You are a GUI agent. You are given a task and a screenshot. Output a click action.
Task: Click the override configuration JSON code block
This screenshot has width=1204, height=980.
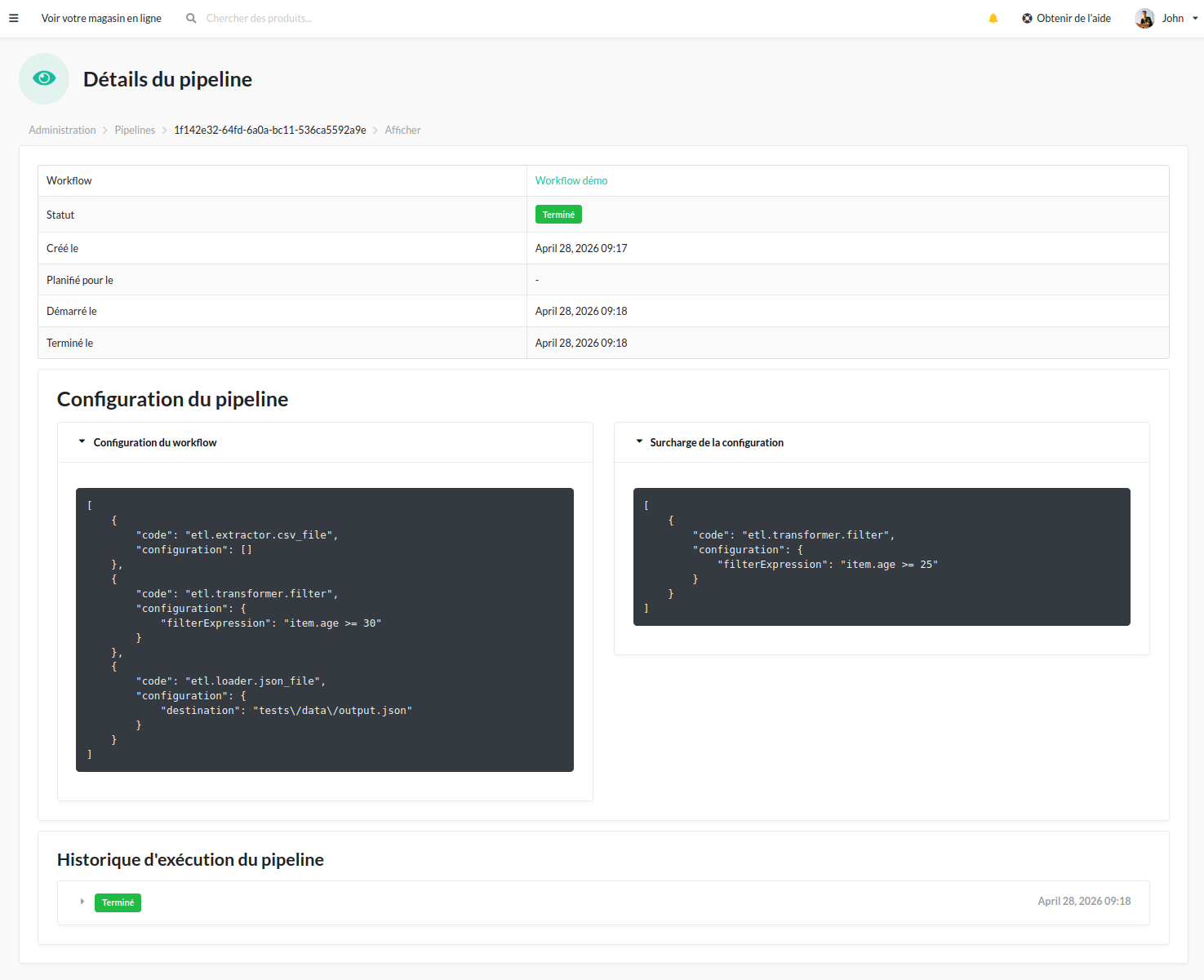pyautogui.click(x=882, y=557)
